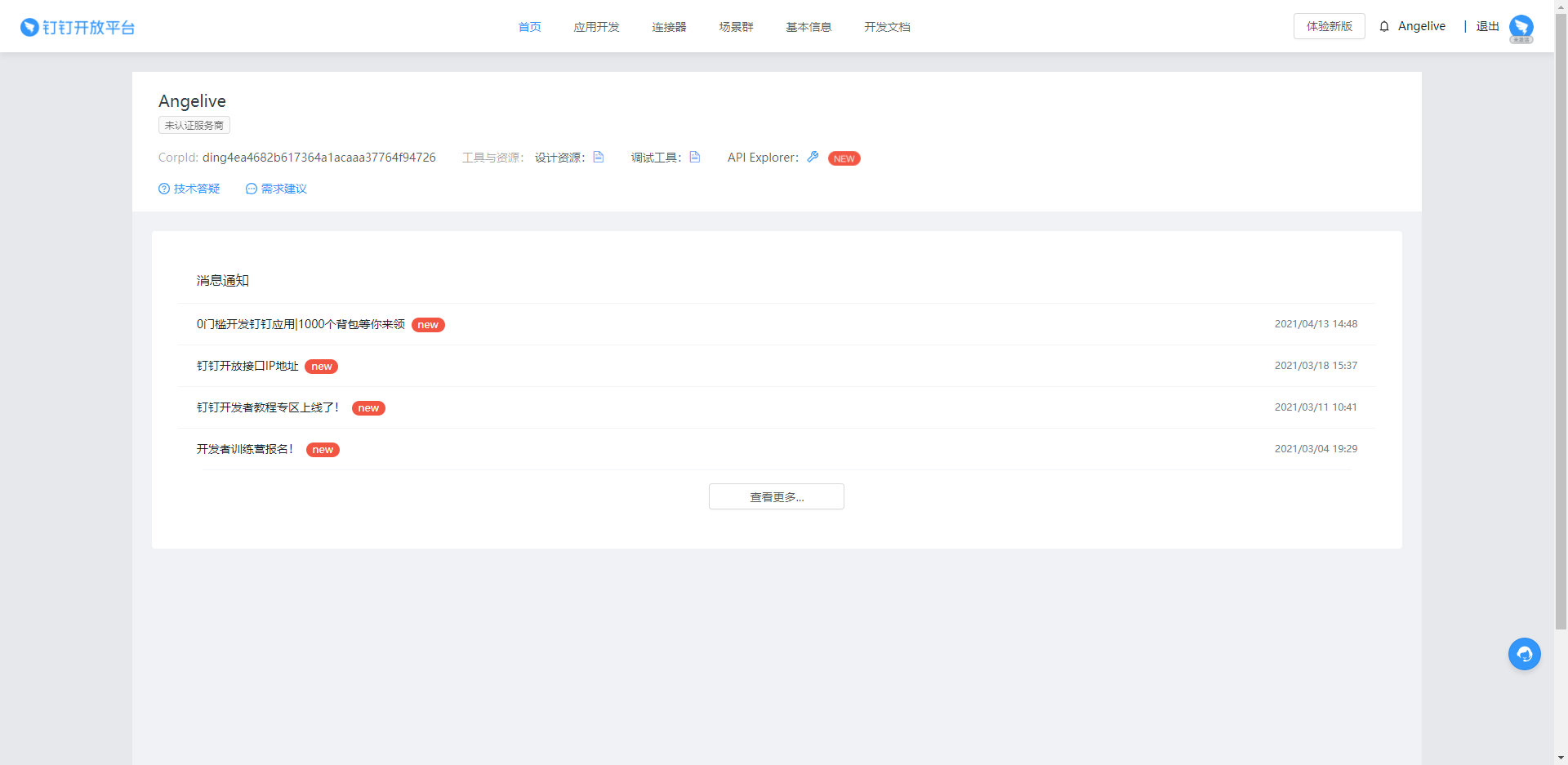This screenshot has height=765, width=1568.
Task: Go to 首页 in the top navigation
Action: click(x=529, y=27)
